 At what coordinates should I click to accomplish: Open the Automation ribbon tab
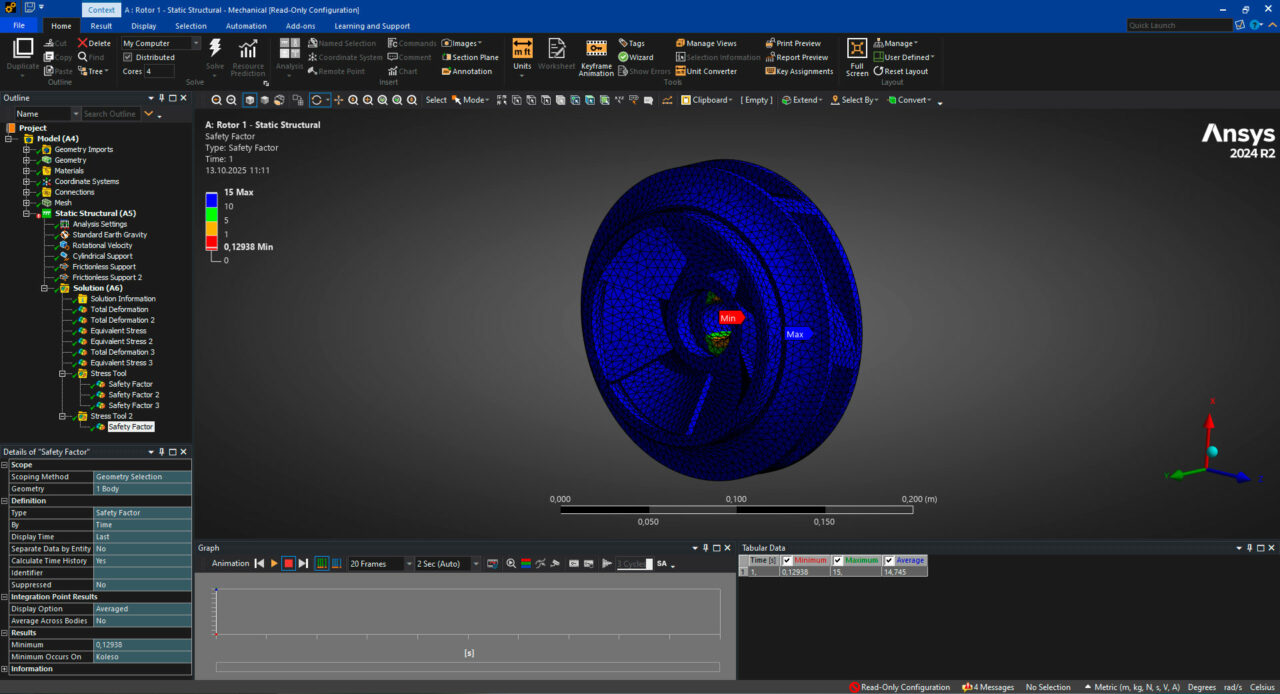tap(246, 26)
